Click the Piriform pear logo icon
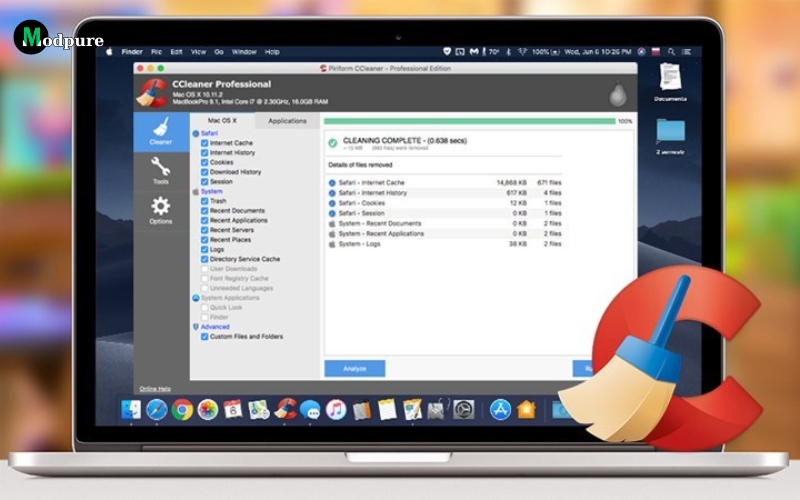The image size is (800, 500). 619,93
